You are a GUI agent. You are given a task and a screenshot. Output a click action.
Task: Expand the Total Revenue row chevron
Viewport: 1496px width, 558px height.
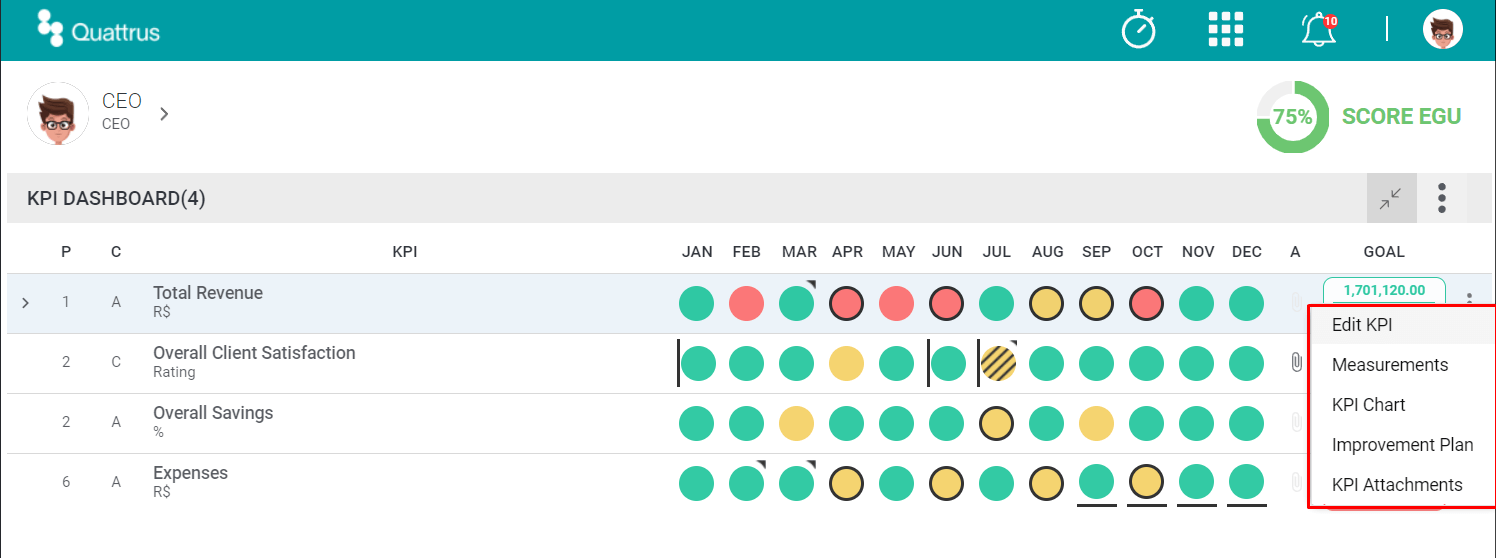26,301
